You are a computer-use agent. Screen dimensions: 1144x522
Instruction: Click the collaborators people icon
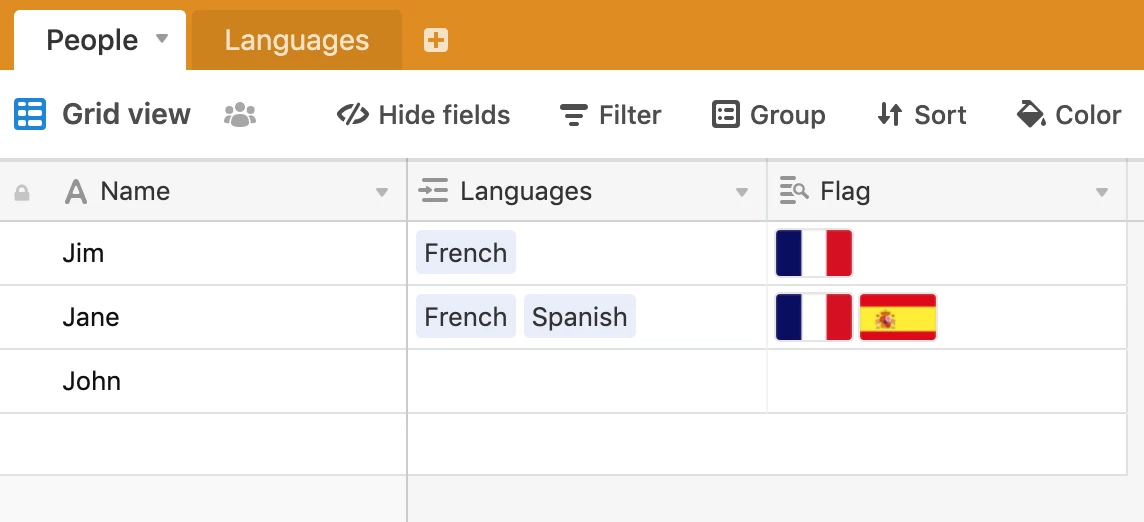point(240,115)
